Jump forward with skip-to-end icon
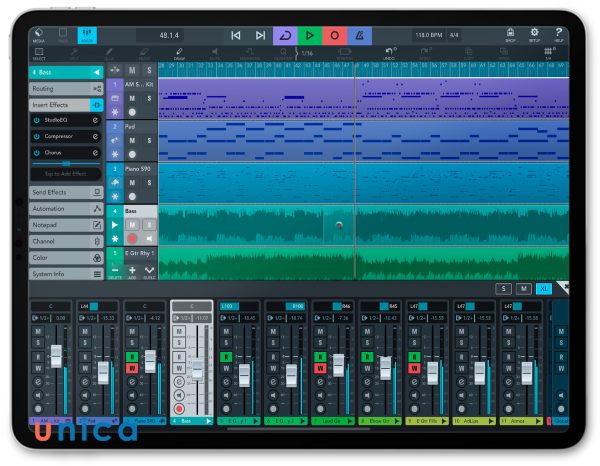Image resolution: width=600 pixels, height=466 pixels. tap(260, 36)
